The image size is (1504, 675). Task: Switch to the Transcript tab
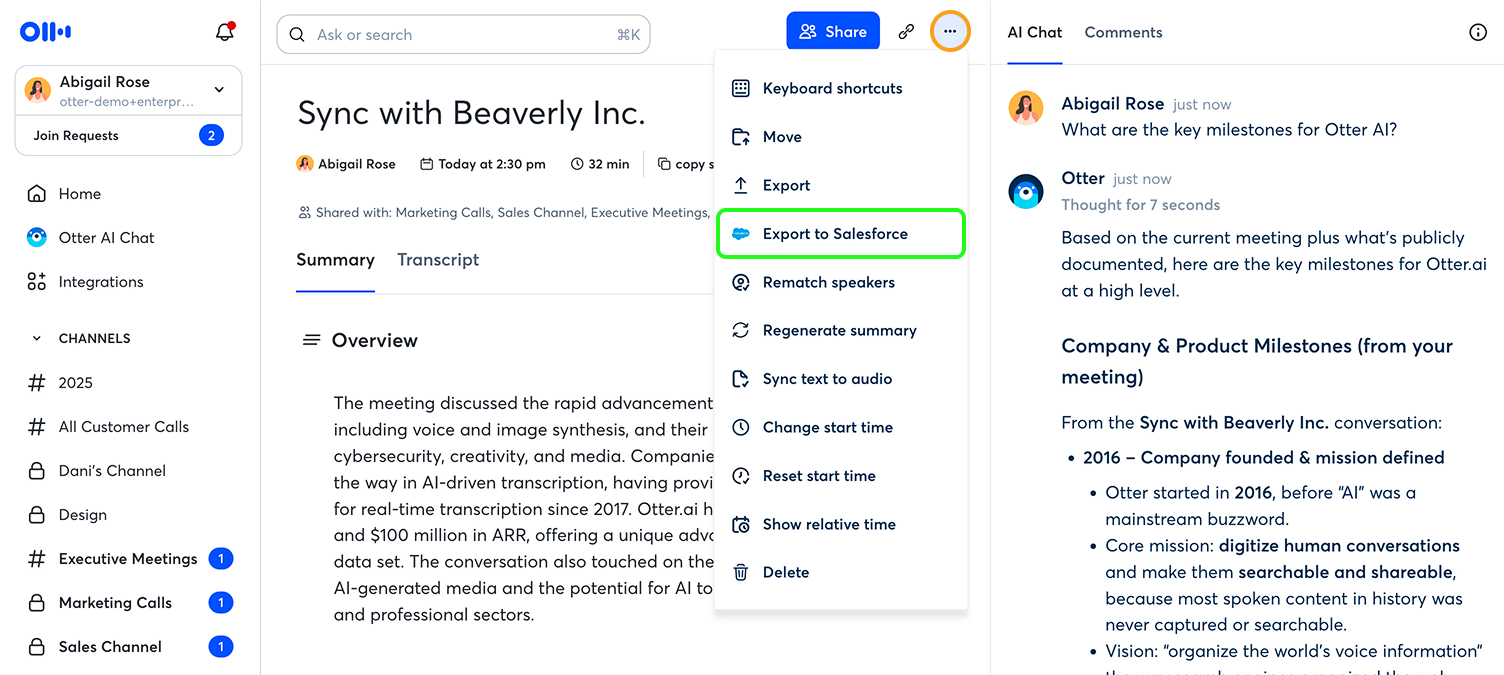point(438,260)
